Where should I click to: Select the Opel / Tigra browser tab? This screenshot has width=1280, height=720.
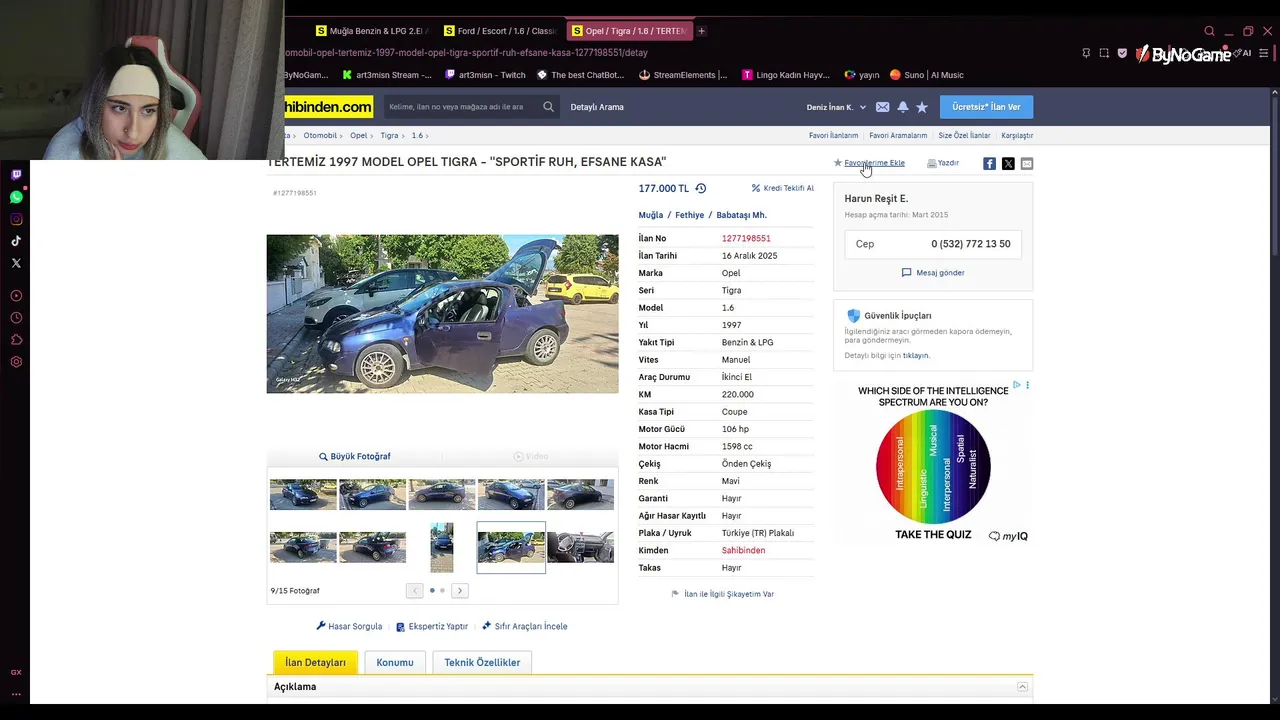(x=628, y=31)
